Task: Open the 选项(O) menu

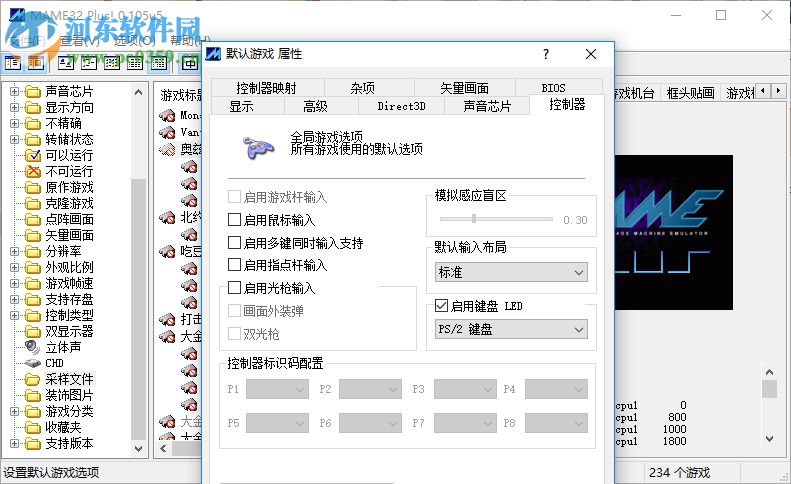Action: (x=134, y=41)
